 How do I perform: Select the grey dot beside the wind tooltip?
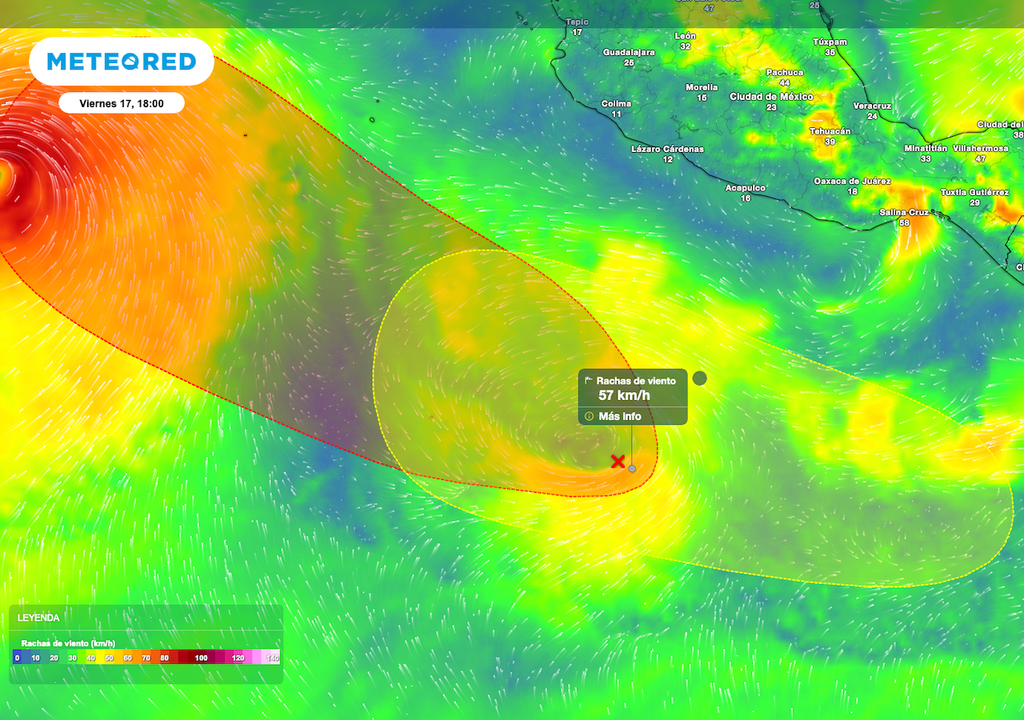(699, 378)
